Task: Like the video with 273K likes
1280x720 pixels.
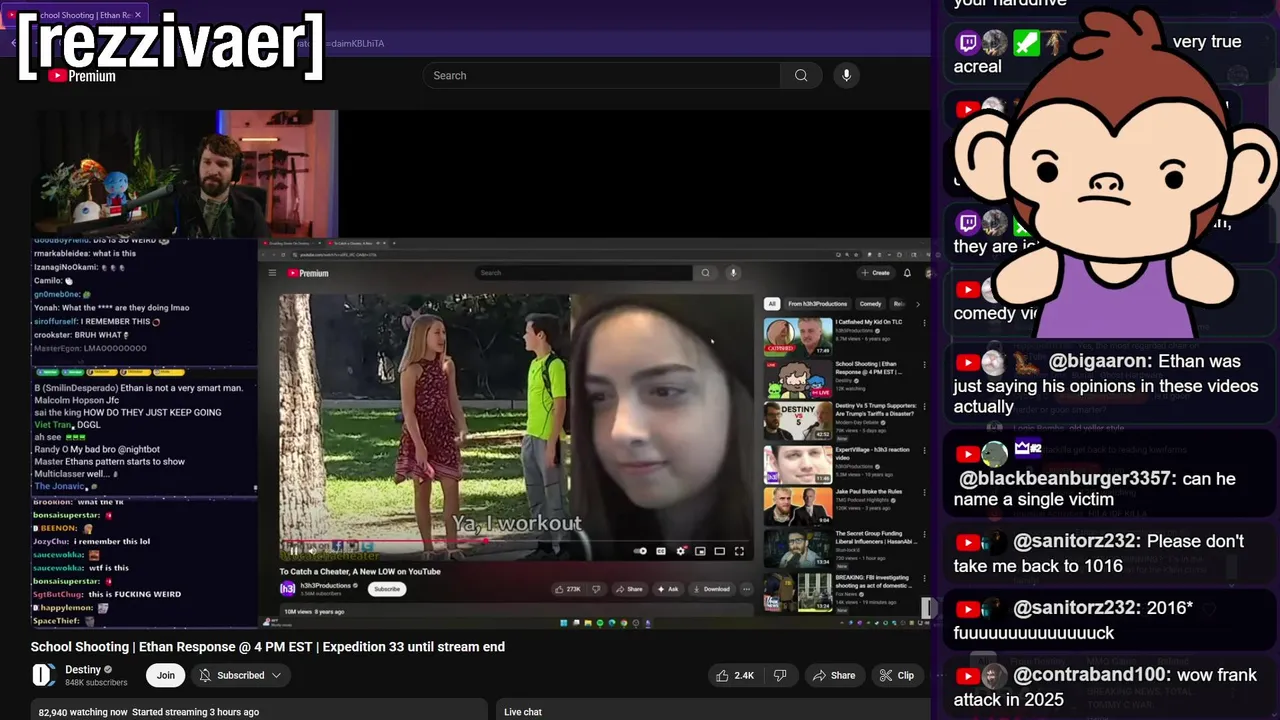Action: click(x=568, y=589)
